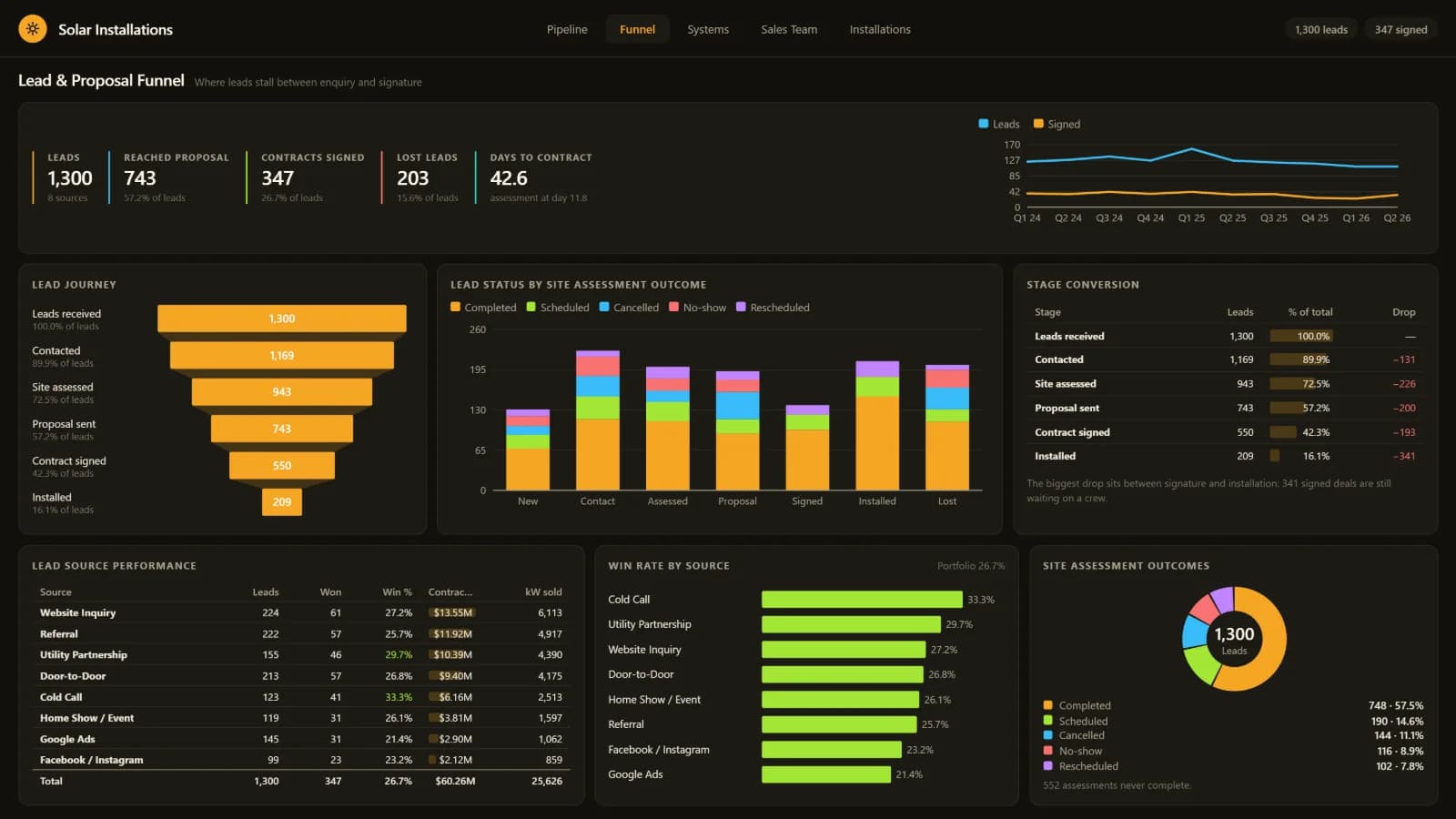Click the Total row label

pos(51,781)
